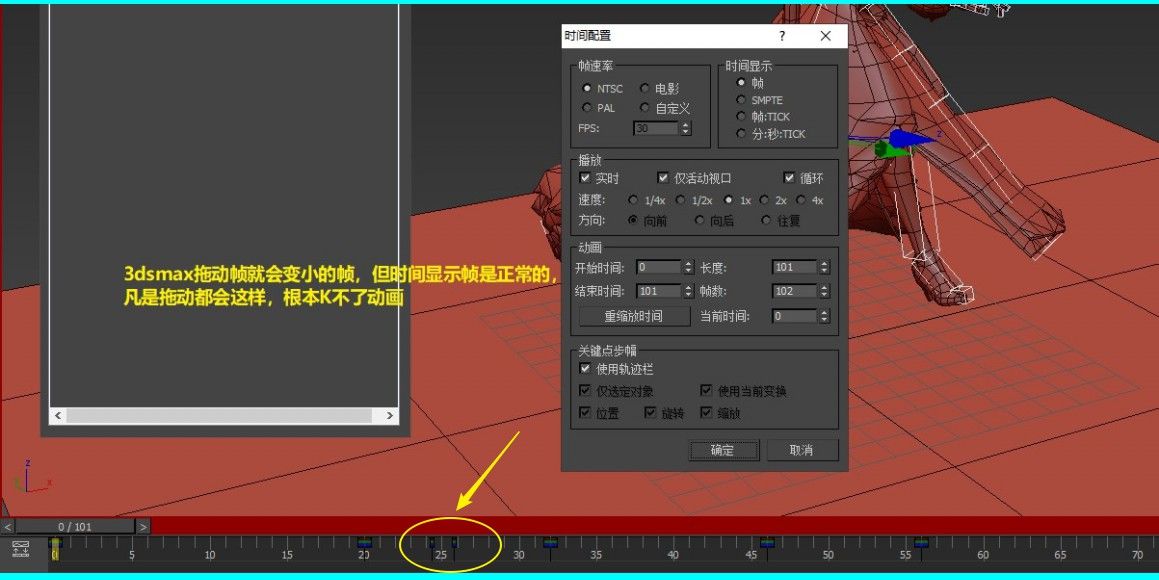Image resolution: width=1159 pixels, height=580 pixels.
Task: Set playback speed to 1/2x
Action: 680,199
